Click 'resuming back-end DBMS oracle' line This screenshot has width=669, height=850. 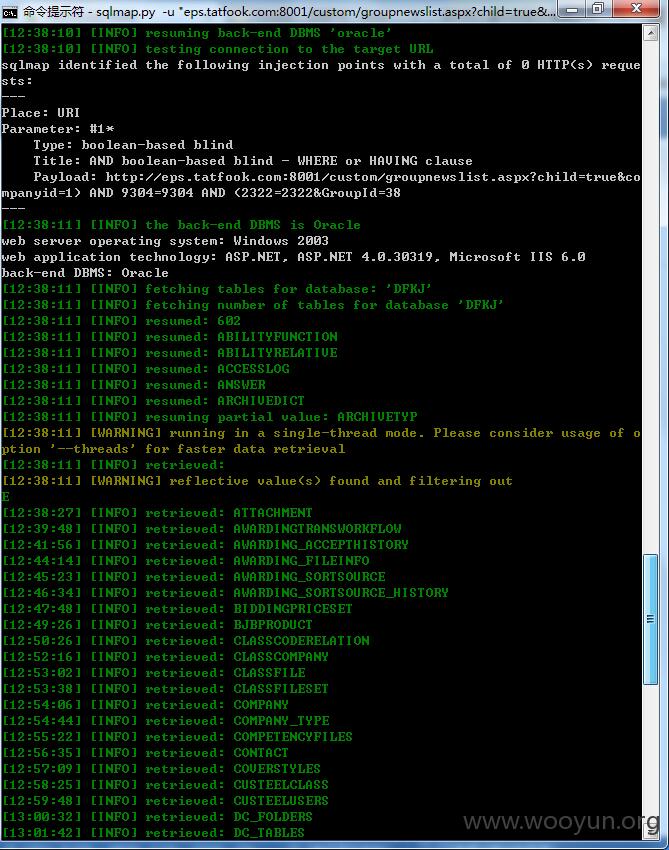[x=196, y=33]
